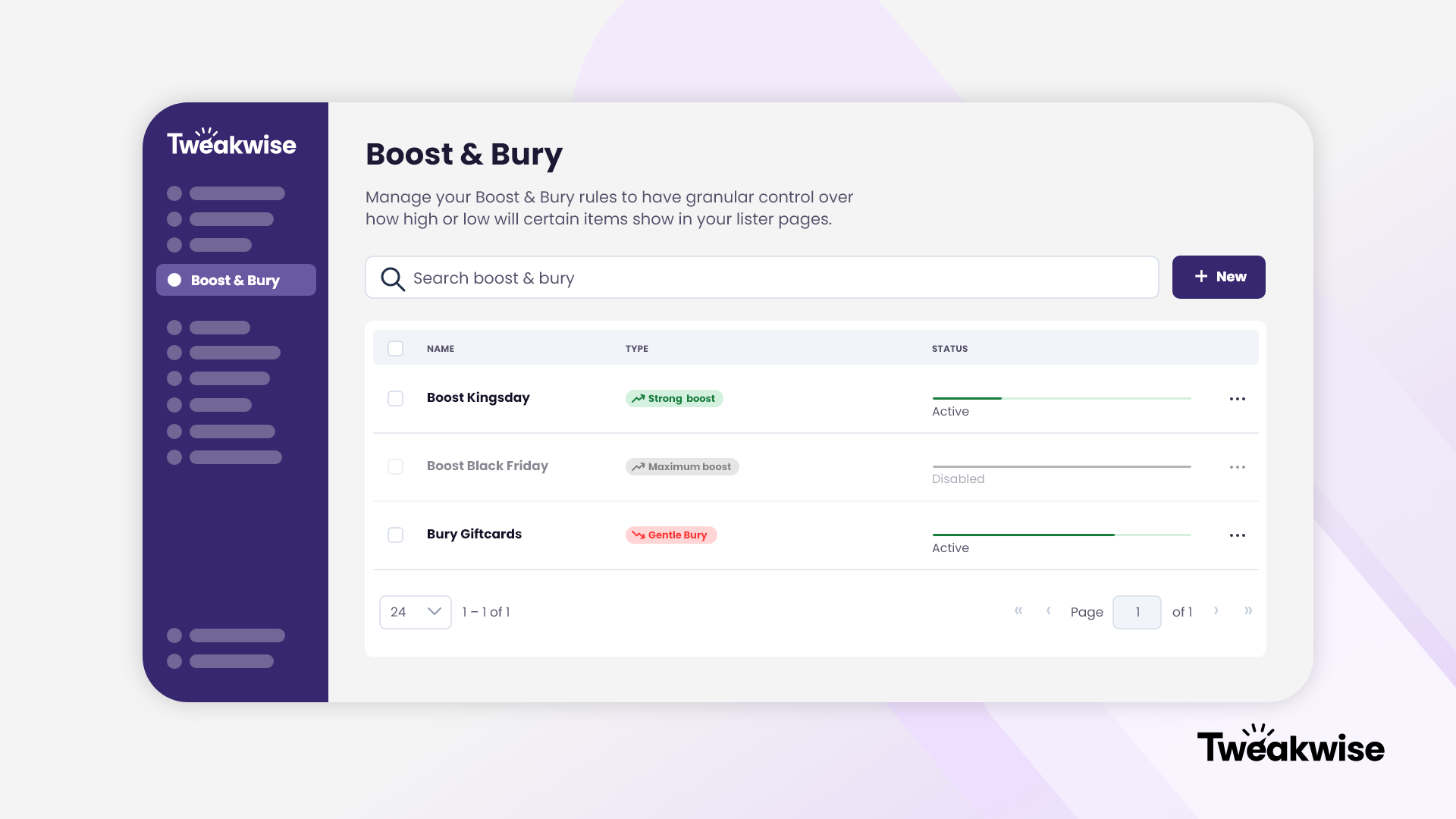Create a new rule with New button
1456x819 pixels.
pyautogui.click(x=1219, y=277)
